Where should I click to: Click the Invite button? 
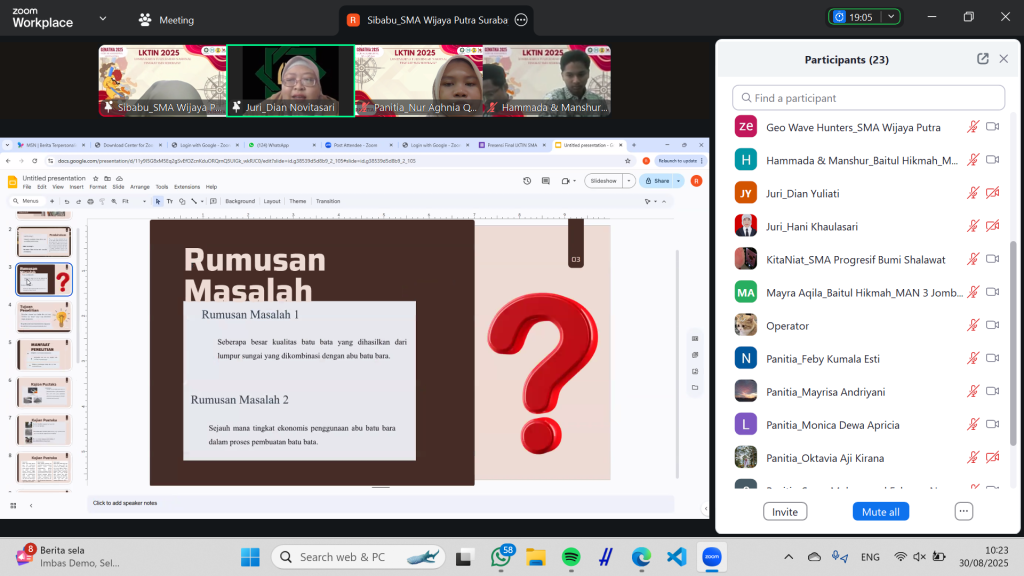point(785,511)
